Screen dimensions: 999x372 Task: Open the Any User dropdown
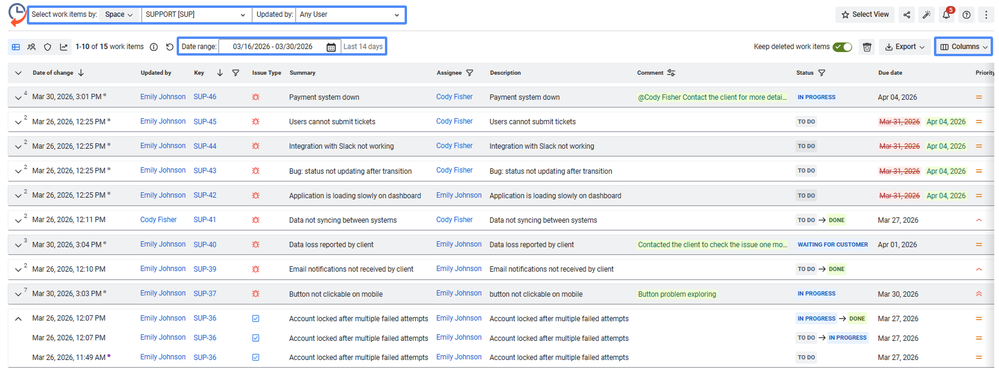[349, 14]
